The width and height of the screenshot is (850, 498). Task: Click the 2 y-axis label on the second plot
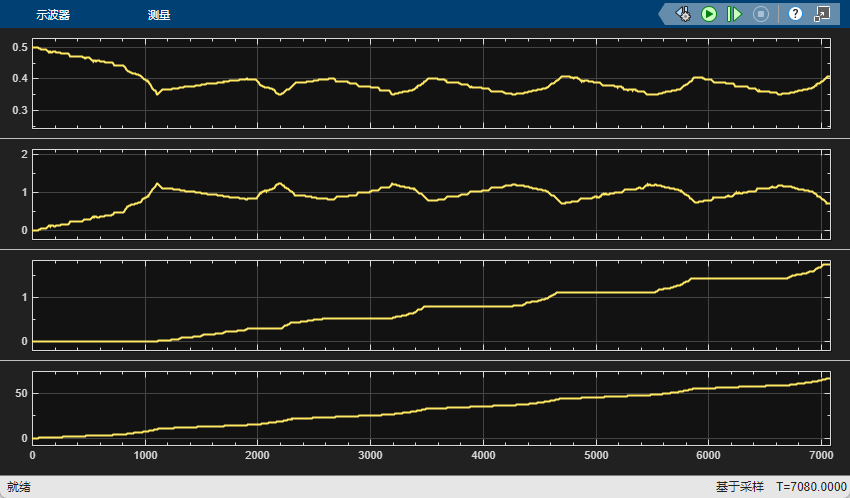coord(24,154)
